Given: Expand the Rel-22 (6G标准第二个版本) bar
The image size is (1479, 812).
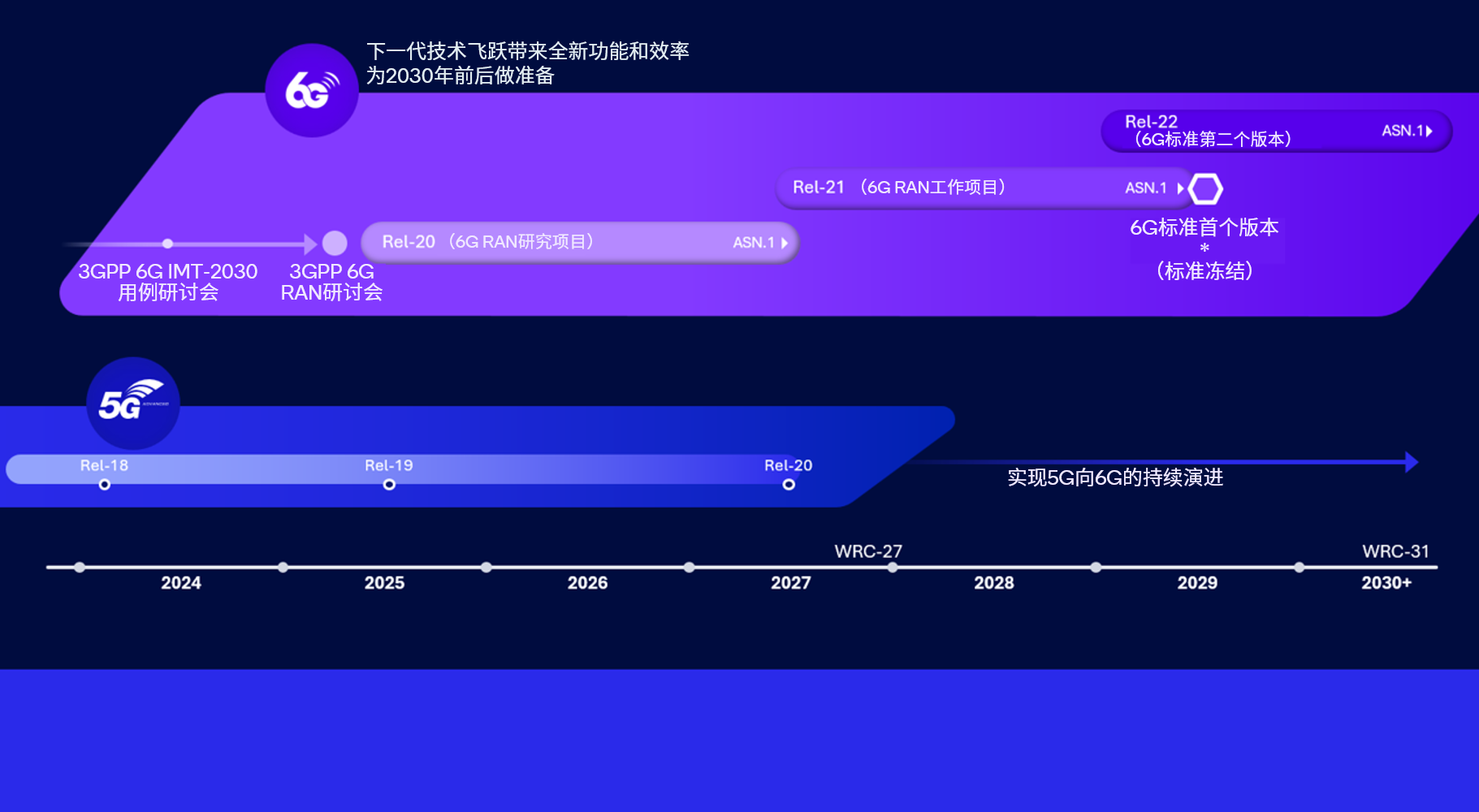Looking at the screenshot, I should [1275, 131].
